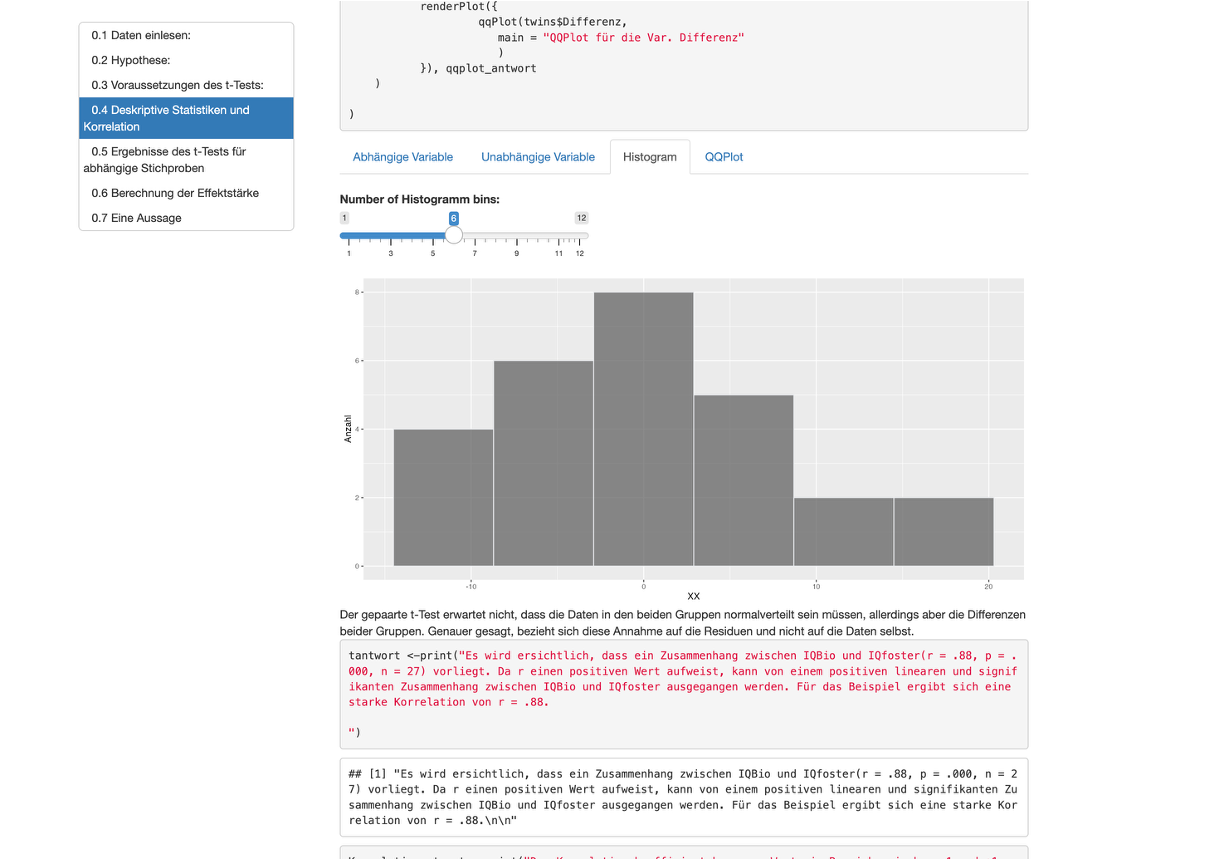Open section 0.1 Daten einlesen
1224x860 pixels.
[141, 35]
